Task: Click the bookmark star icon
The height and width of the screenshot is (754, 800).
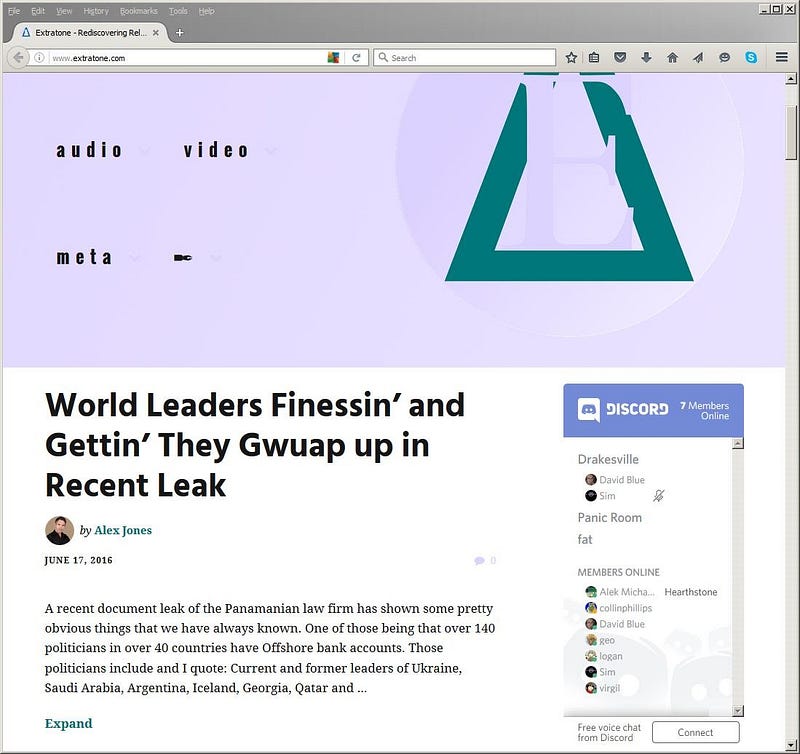Action: (571, 58)
